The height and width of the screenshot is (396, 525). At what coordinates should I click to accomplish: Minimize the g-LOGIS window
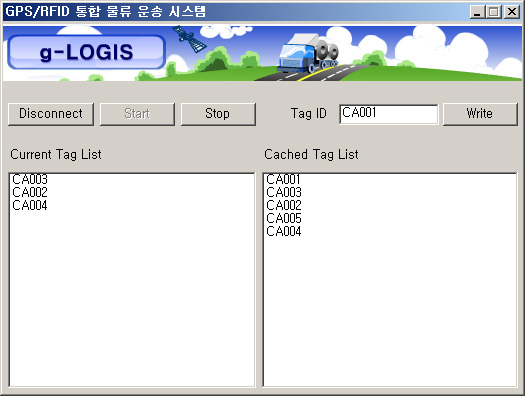[x=477, y=12]
